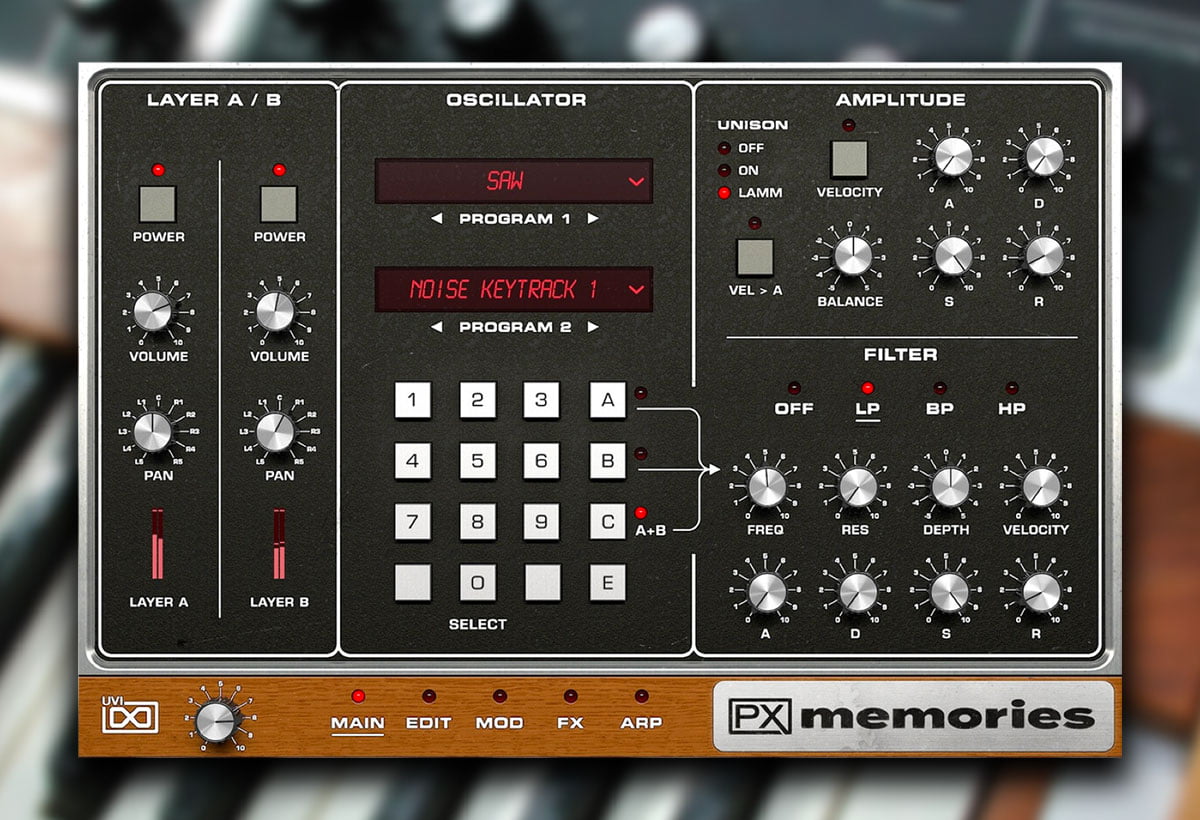
Task: Click the Layer A pan knob
Action: point(153,433)
